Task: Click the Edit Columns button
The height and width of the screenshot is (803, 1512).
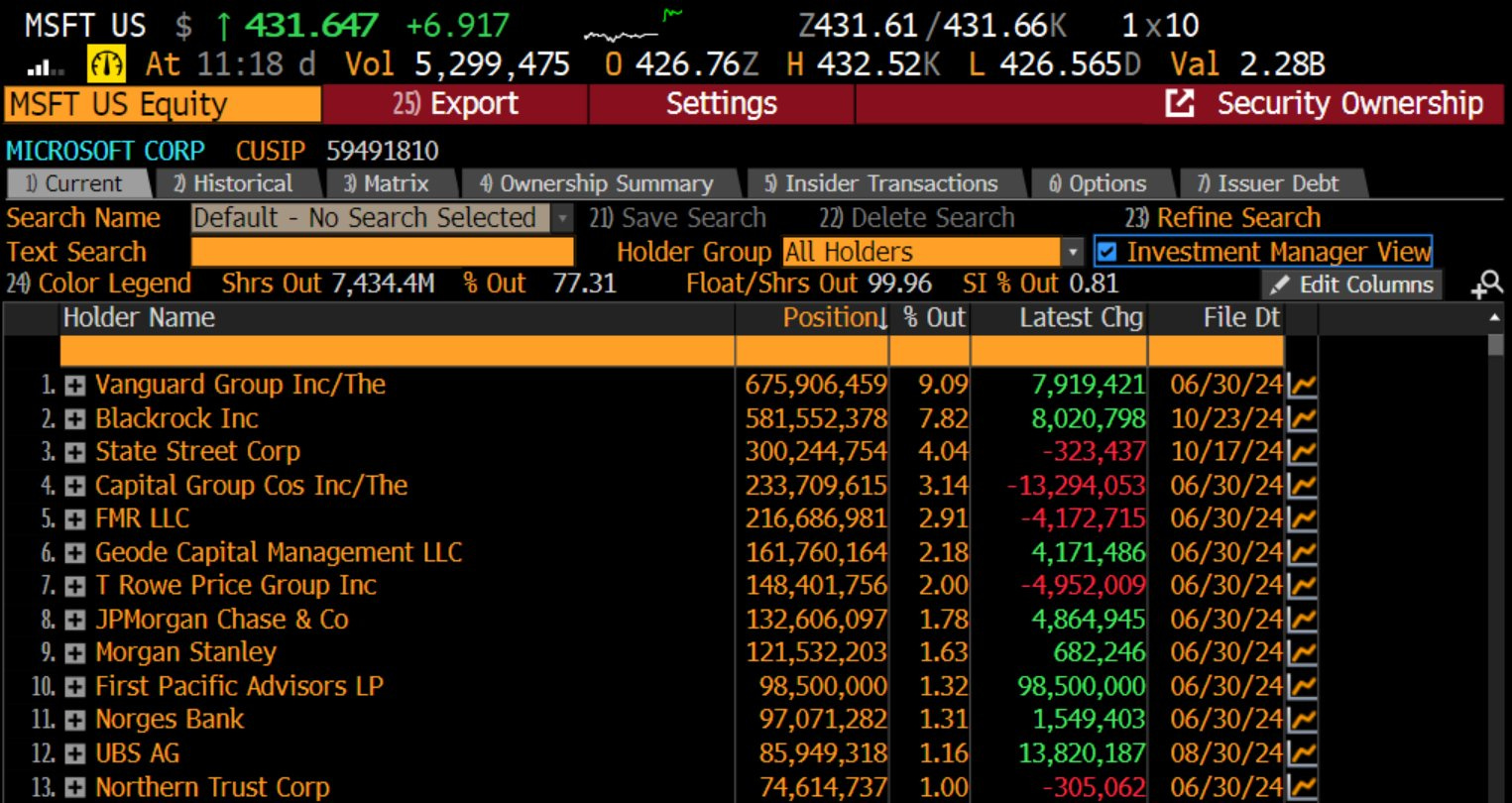Action: [1352, 286]
